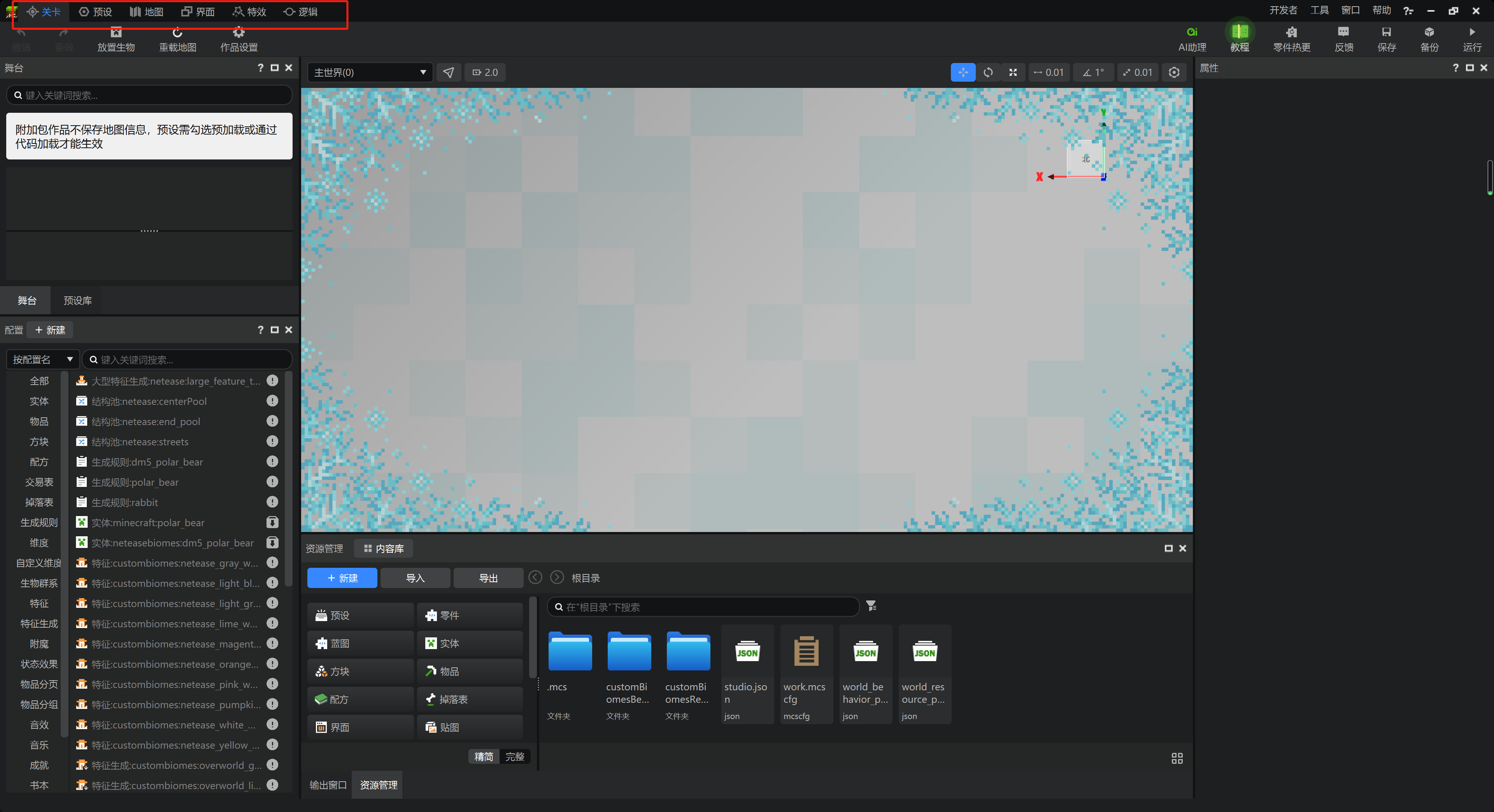Open the 帮助 menu

pyautogui.click(x=1382, y=10)
